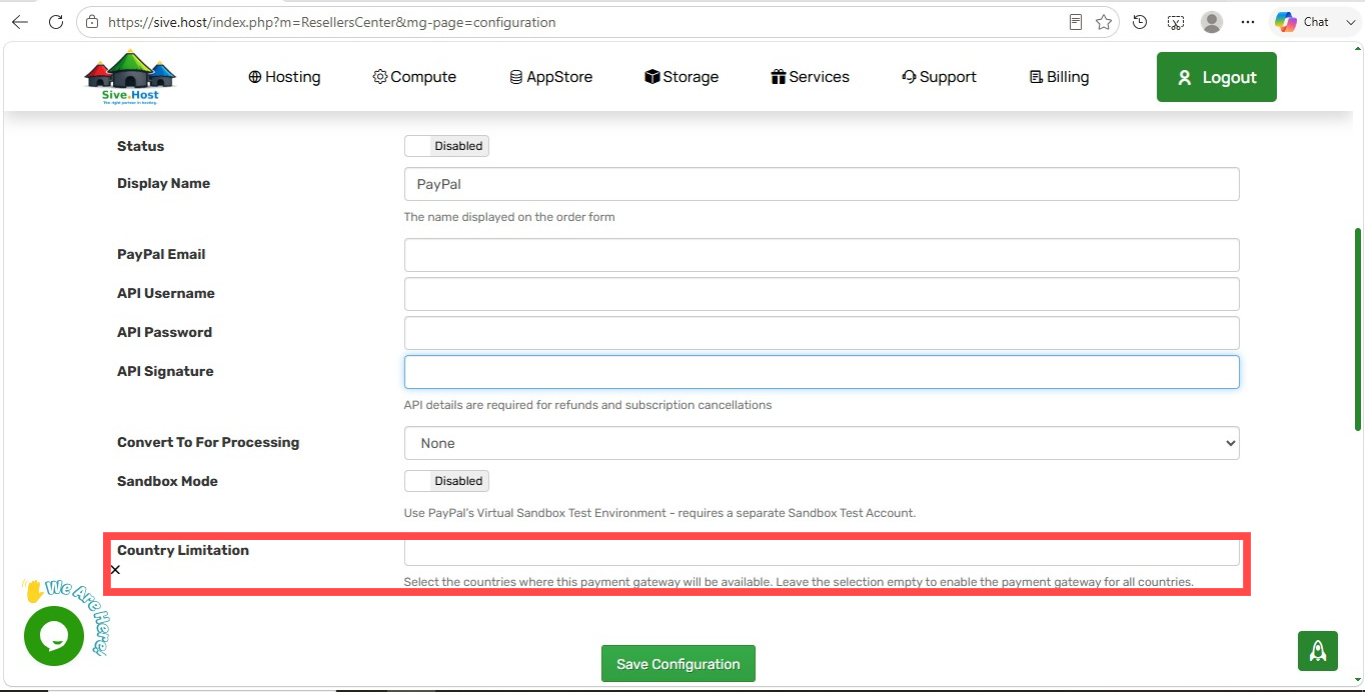
Task: Add page to favorites star icon
Action: [x=1104, y=22]
